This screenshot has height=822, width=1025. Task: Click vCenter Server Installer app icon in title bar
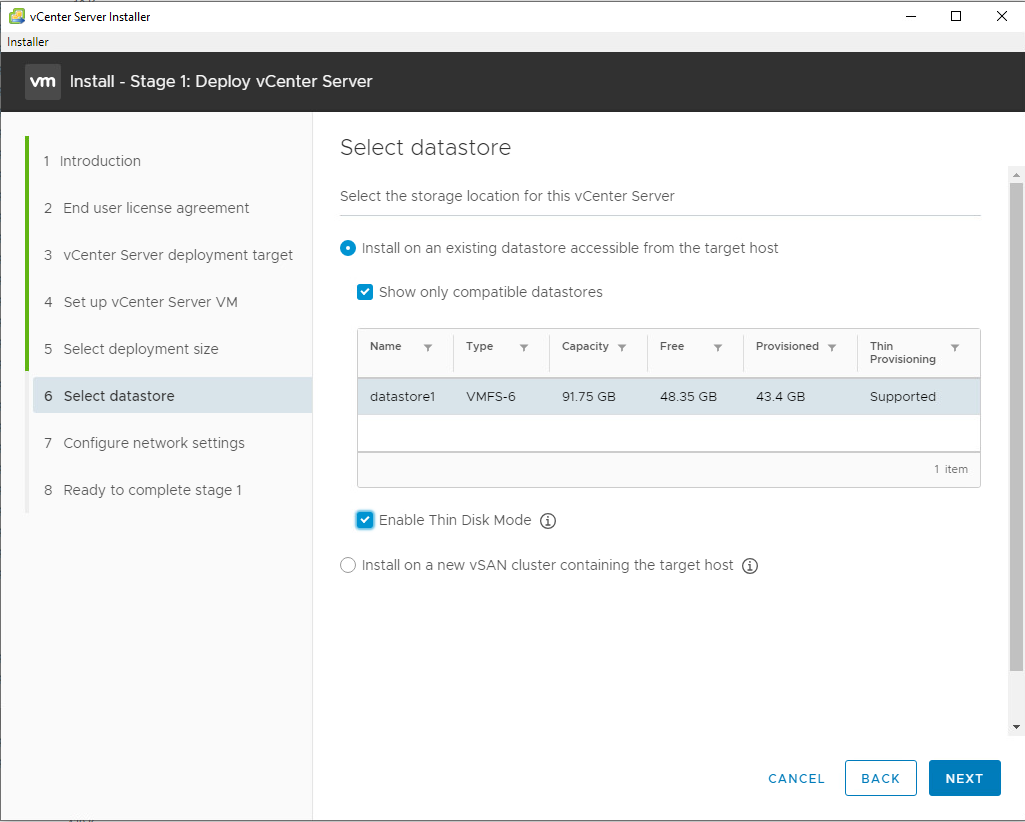(16, 16)
